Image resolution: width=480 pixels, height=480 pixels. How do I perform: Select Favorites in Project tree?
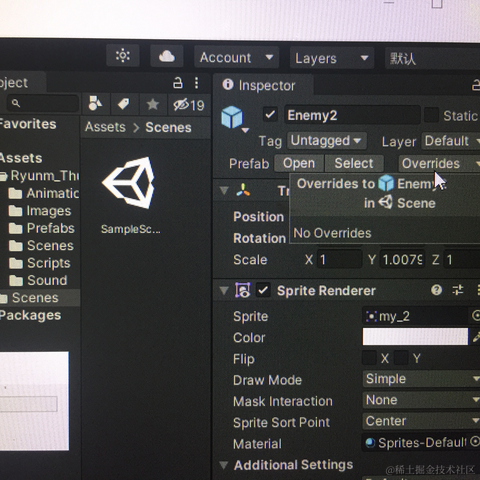pos(28,124)
